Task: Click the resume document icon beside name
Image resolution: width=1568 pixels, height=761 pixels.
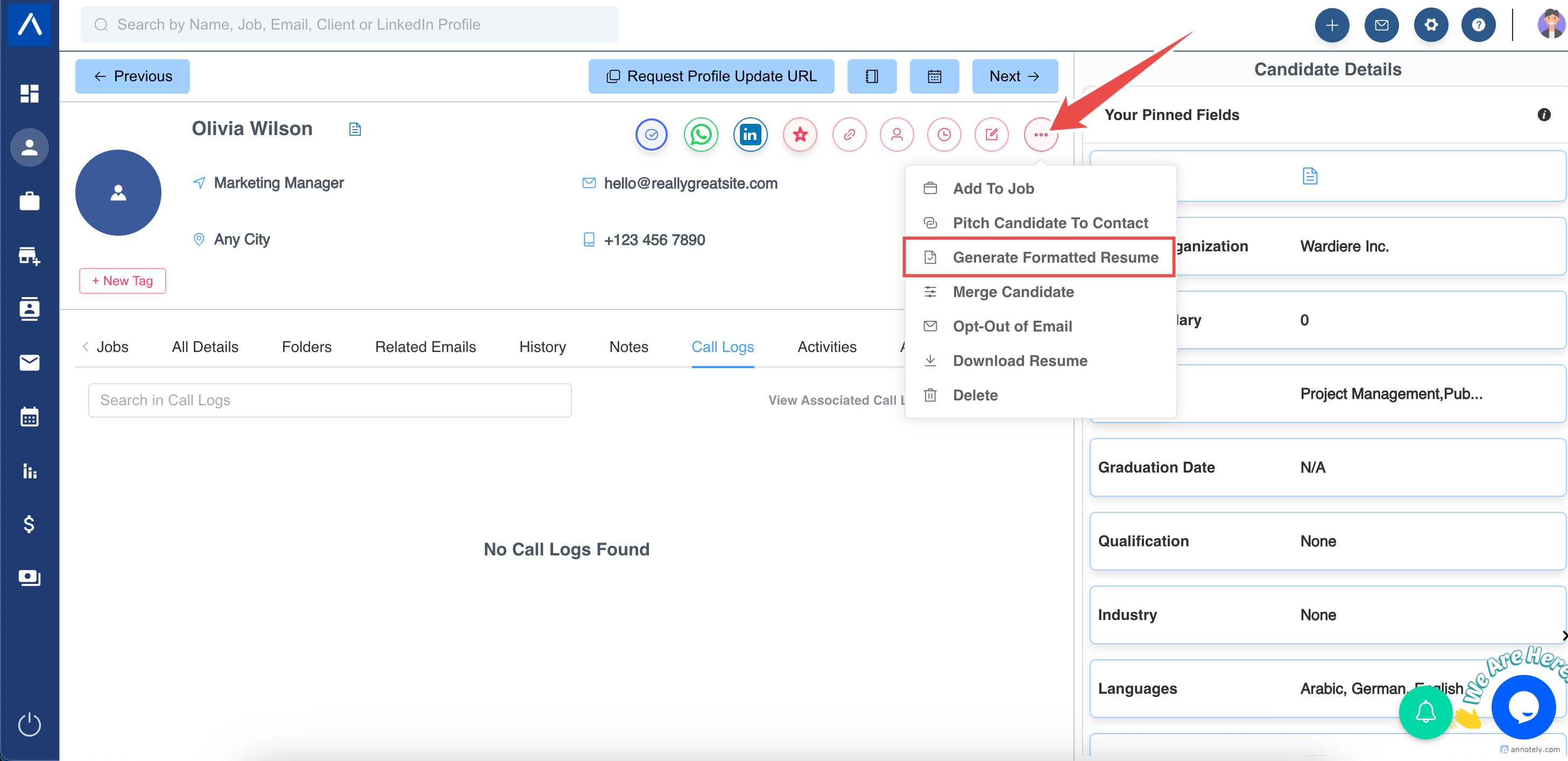Action: [355, 129]
